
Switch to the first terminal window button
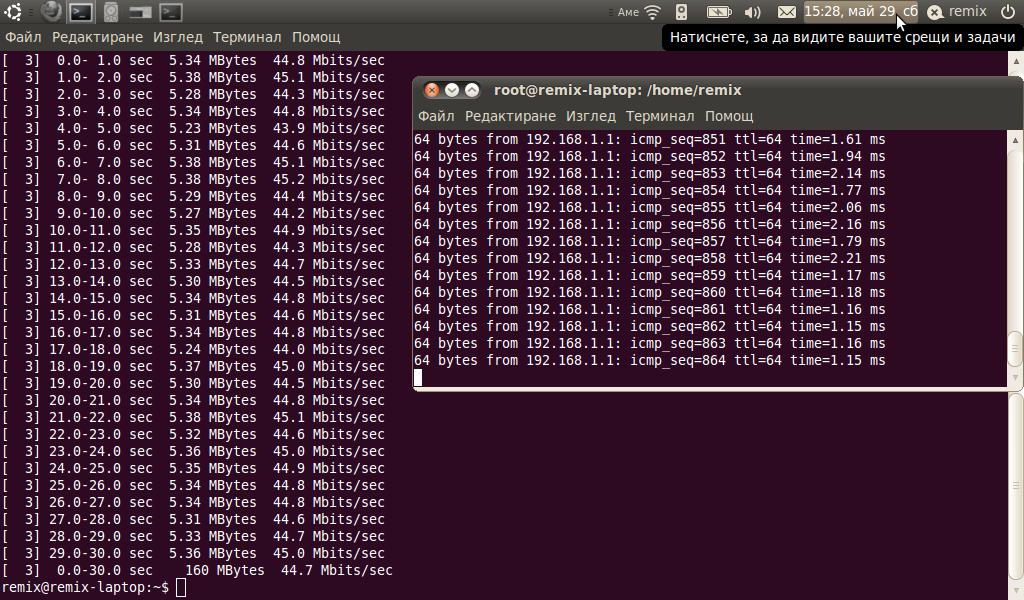(x=81, y=12)
